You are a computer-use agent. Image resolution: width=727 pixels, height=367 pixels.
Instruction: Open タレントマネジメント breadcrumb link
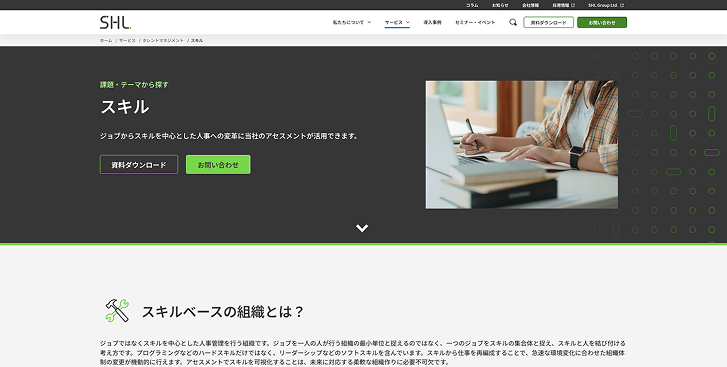163,40
